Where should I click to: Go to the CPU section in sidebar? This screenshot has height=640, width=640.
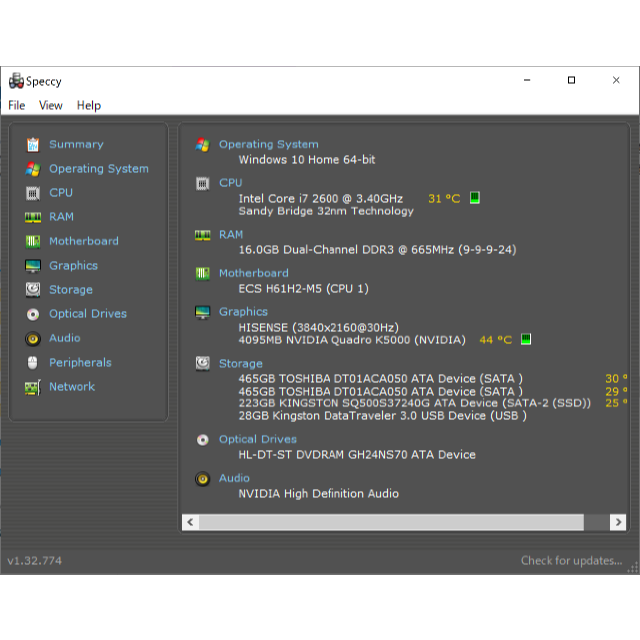(x=61, y=193)
